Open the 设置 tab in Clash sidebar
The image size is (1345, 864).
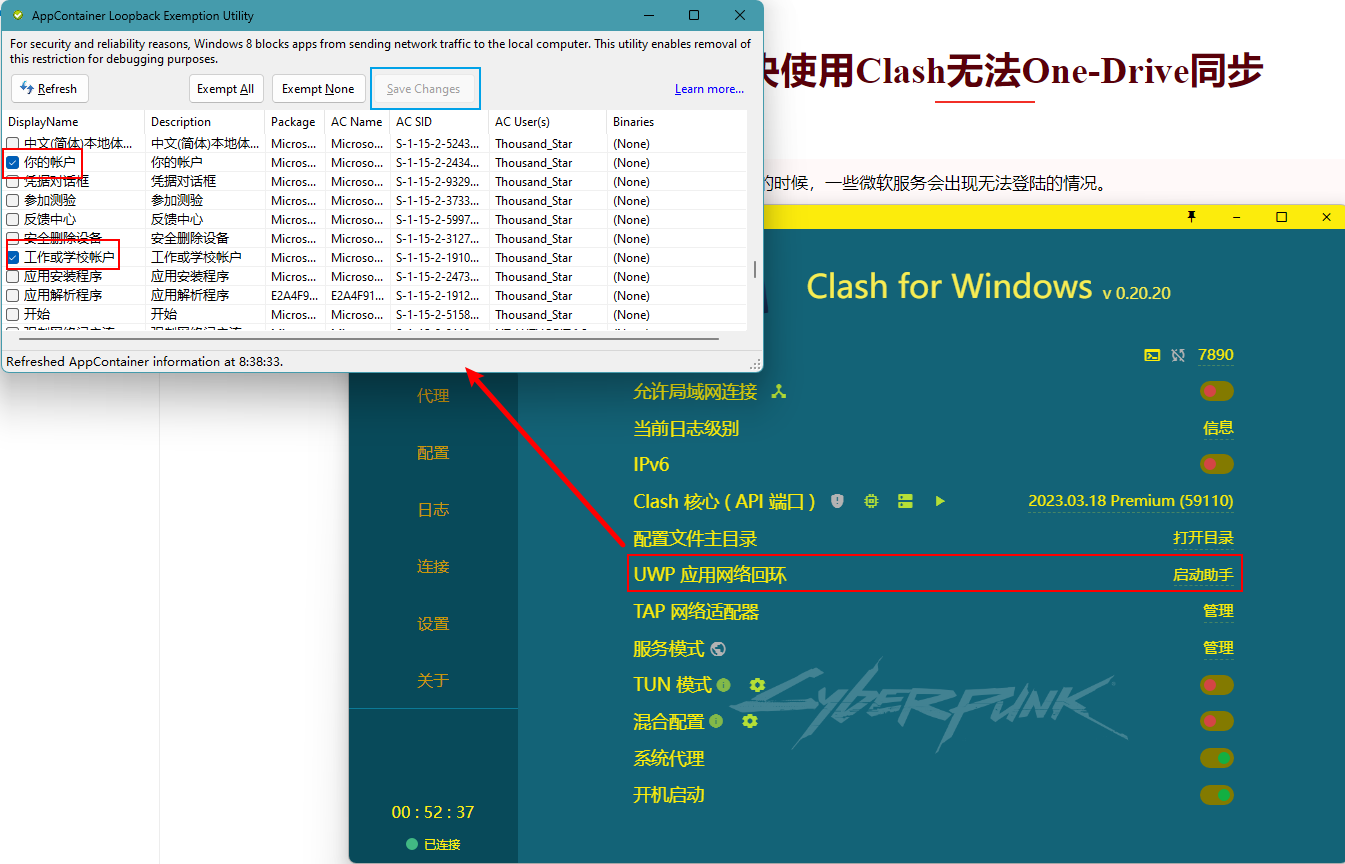pyautogui.click(x=433, y=624)
